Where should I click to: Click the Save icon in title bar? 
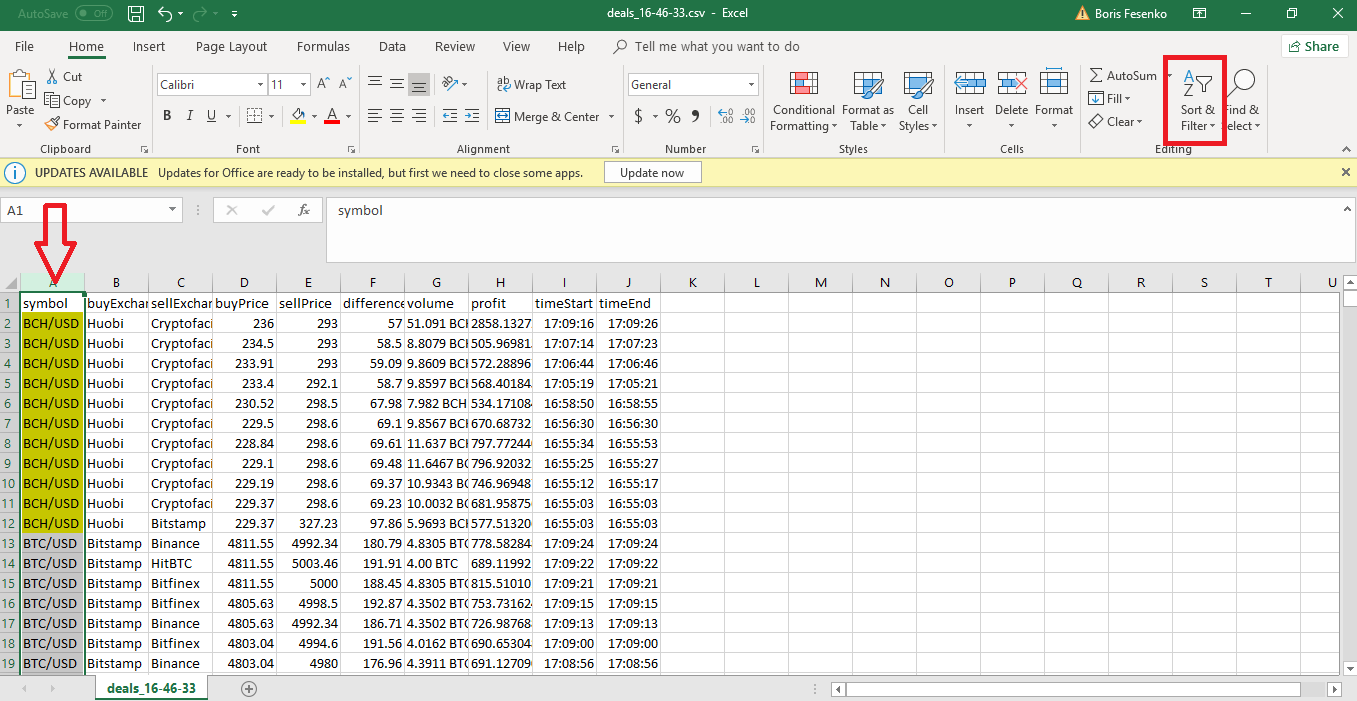click(137, 14)
